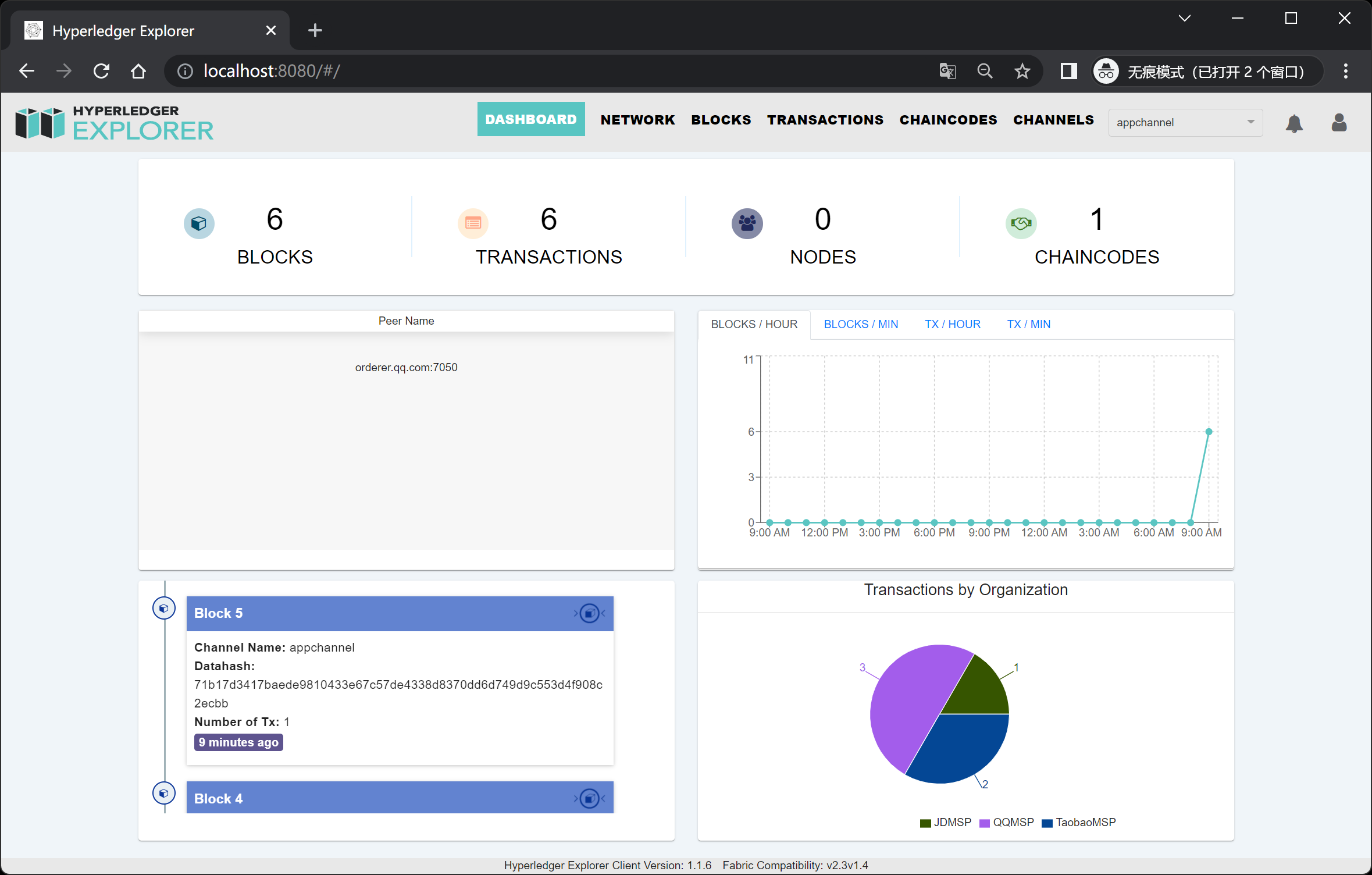Open the Chaincodes view
The width and height of the screenshot is (1372, 875).
click(948, 120)
